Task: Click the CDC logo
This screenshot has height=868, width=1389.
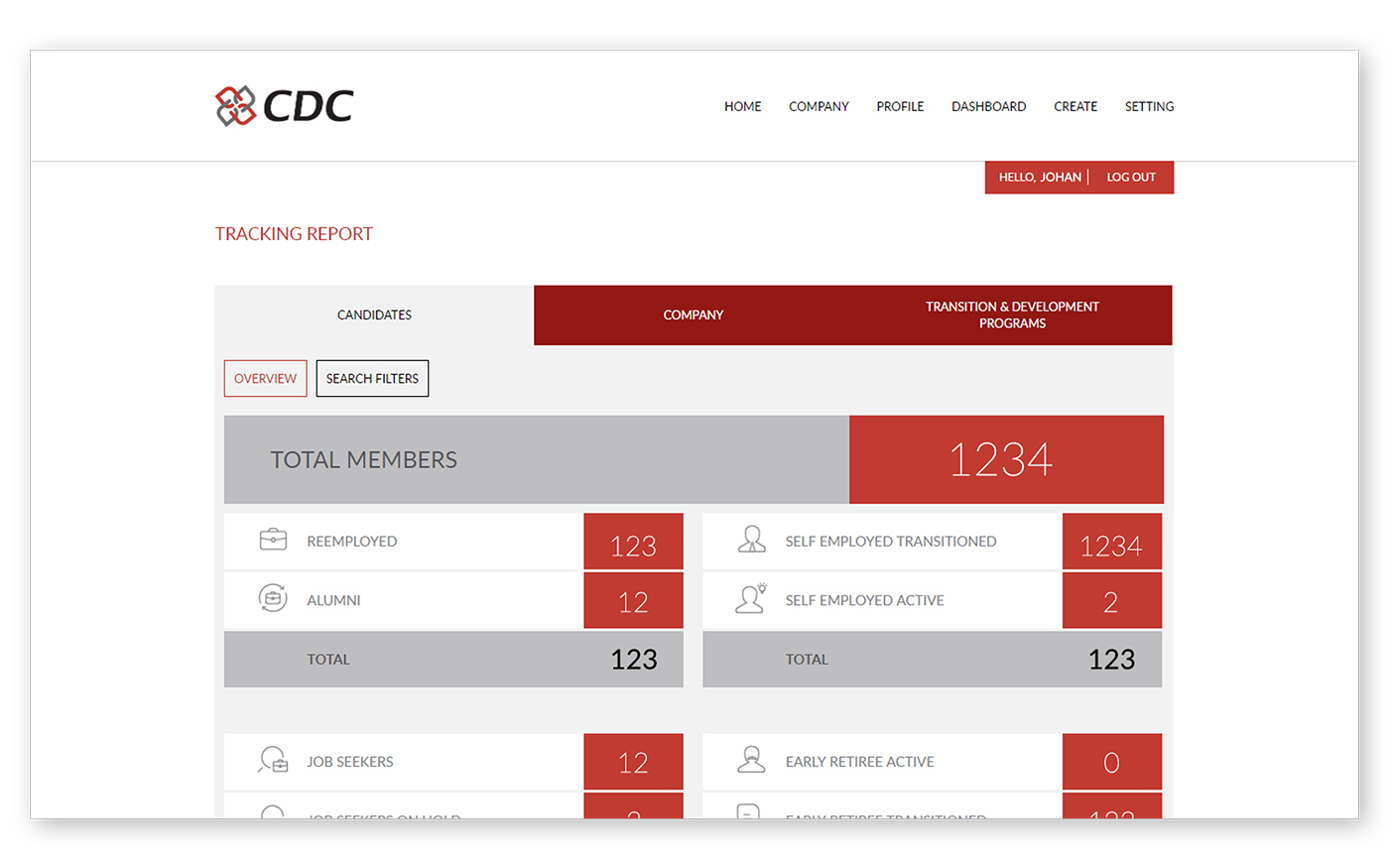Action: click(x=284, y=106)
